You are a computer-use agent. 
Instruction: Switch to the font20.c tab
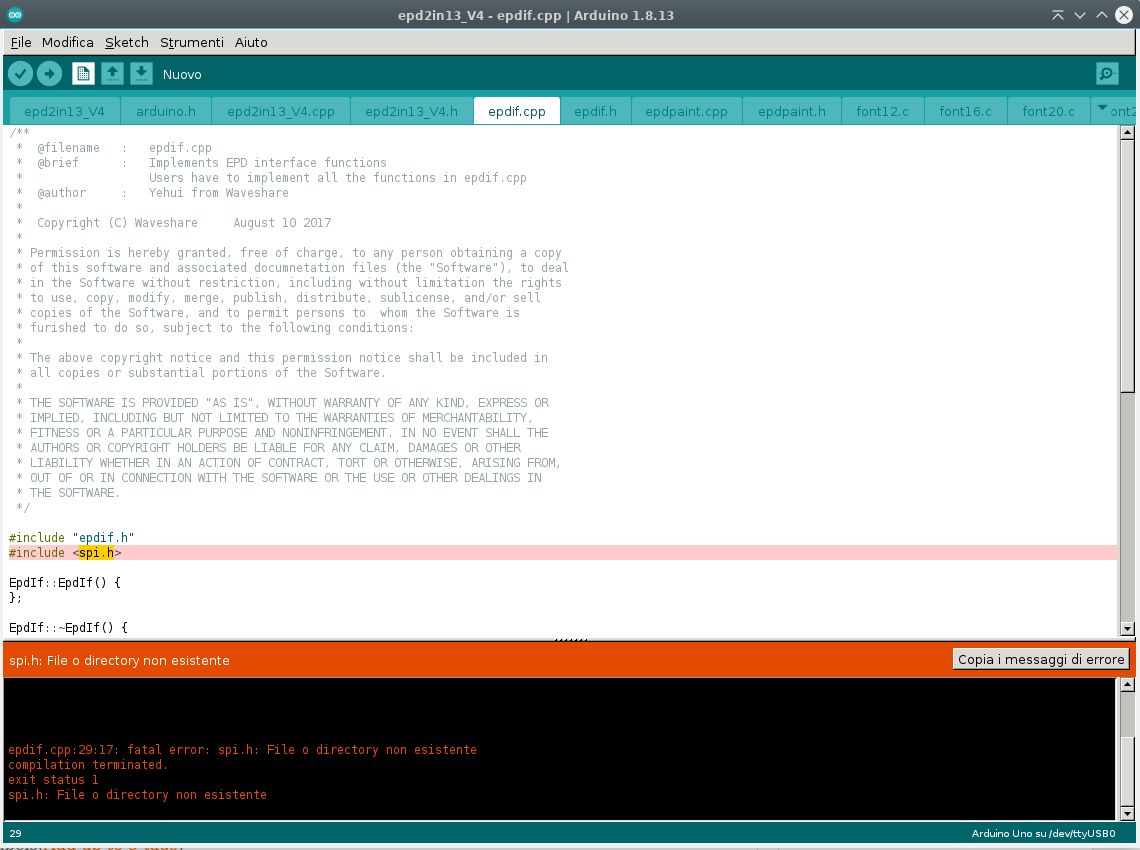1048,111
